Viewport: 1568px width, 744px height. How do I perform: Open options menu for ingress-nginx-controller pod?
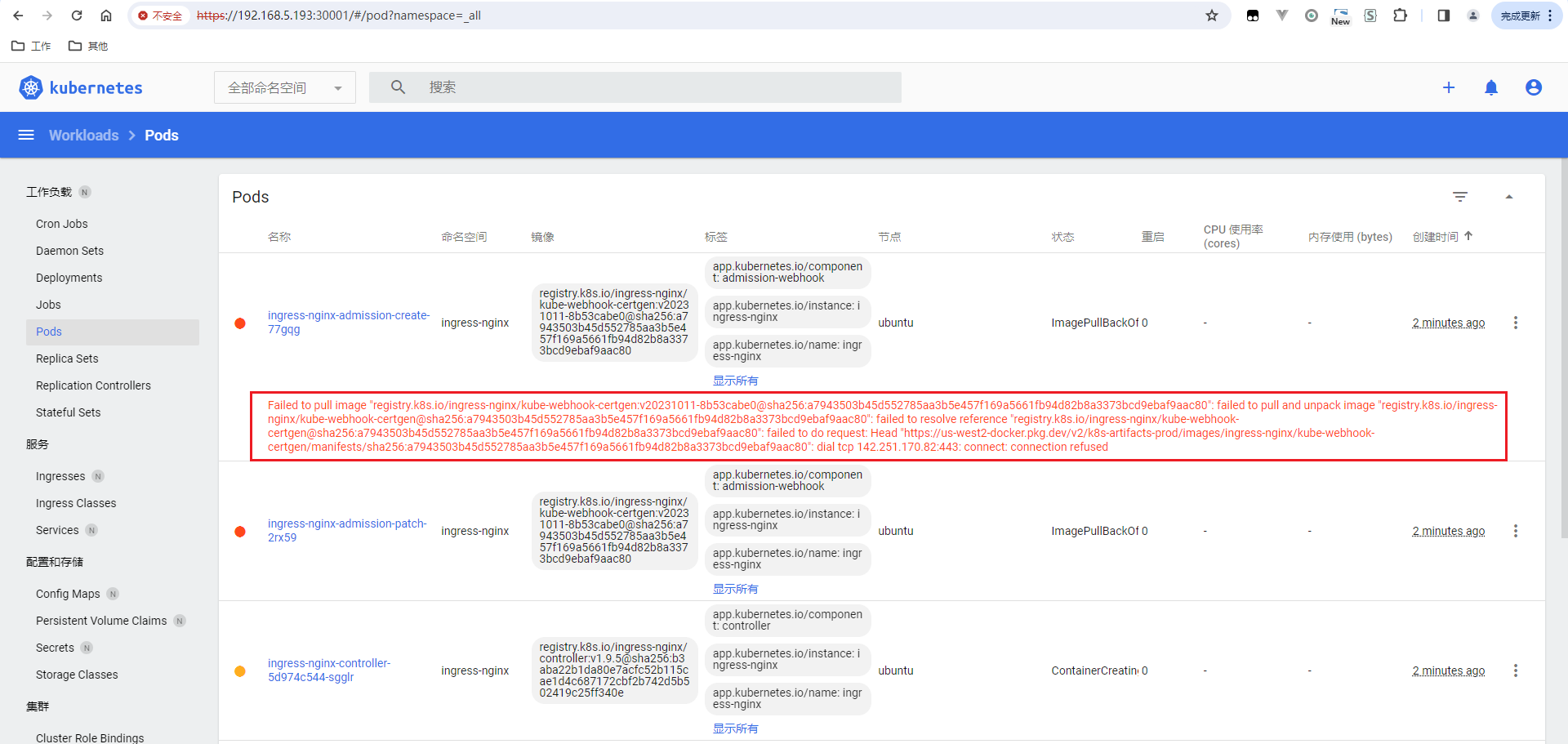tap(1516, 670)
